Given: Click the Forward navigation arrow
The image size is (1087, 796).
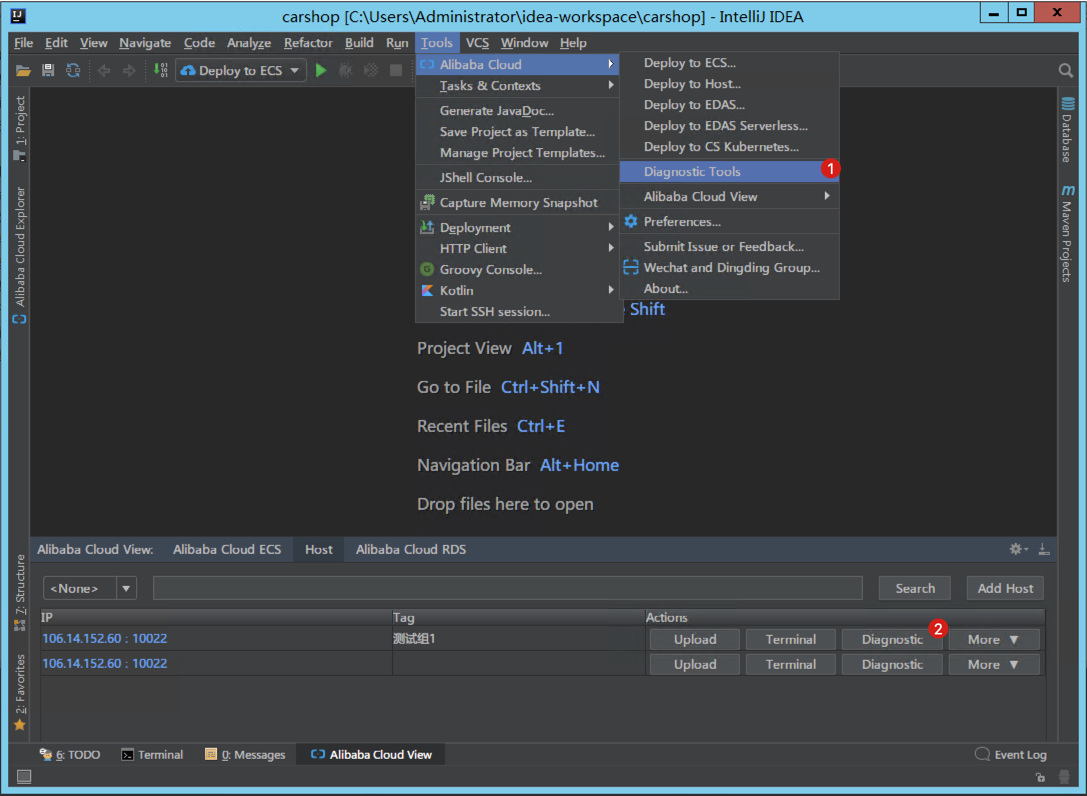Looking at the screenshot, I should point(129,70).
